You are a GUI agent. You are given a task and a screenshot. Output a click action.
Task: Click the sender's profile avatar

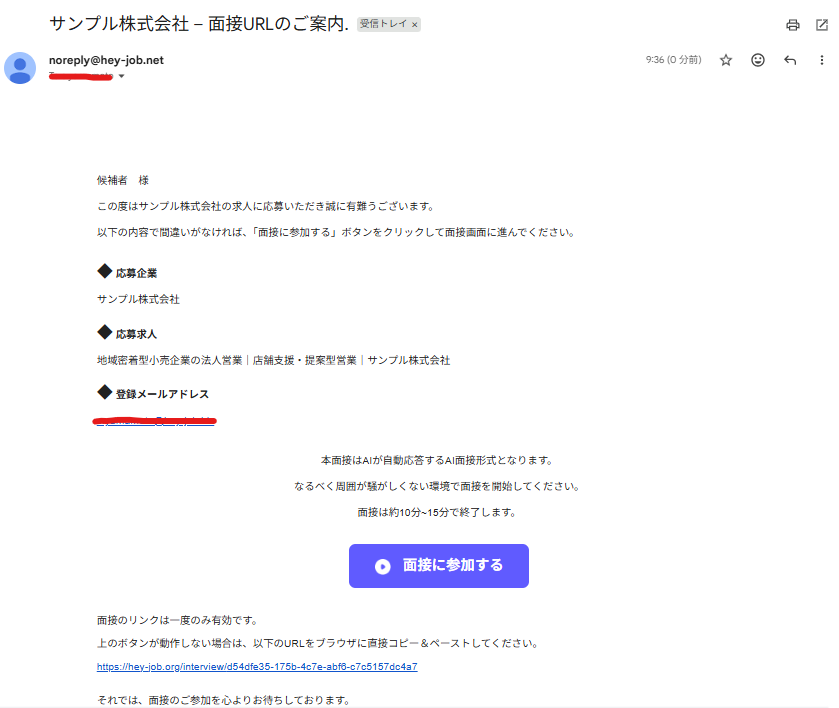[20, 67]
